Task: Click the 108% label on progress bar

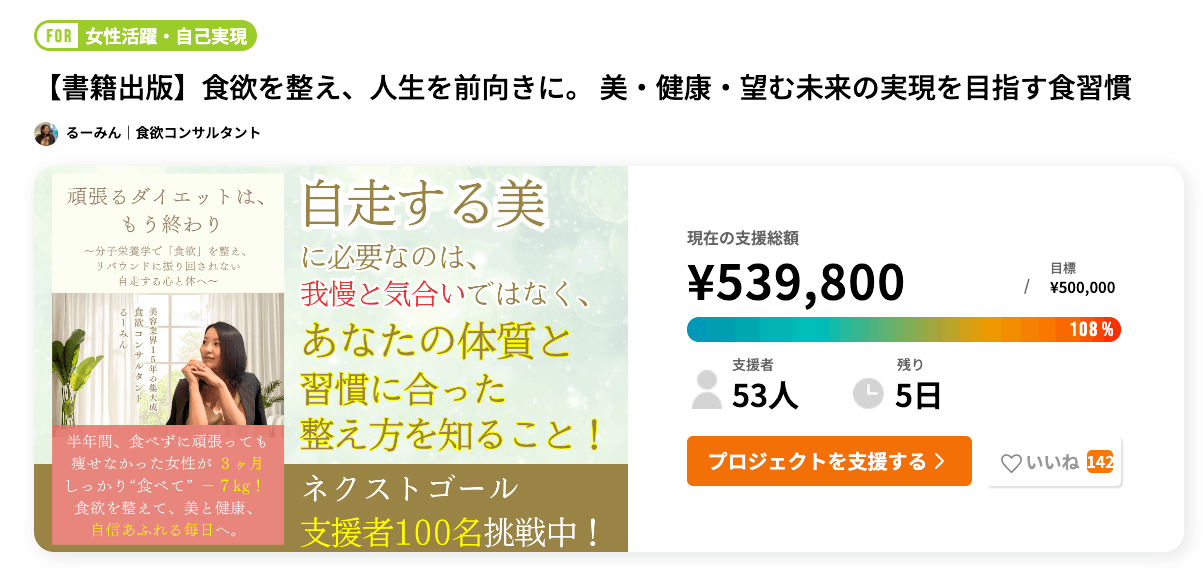Action: point(1091,330)
